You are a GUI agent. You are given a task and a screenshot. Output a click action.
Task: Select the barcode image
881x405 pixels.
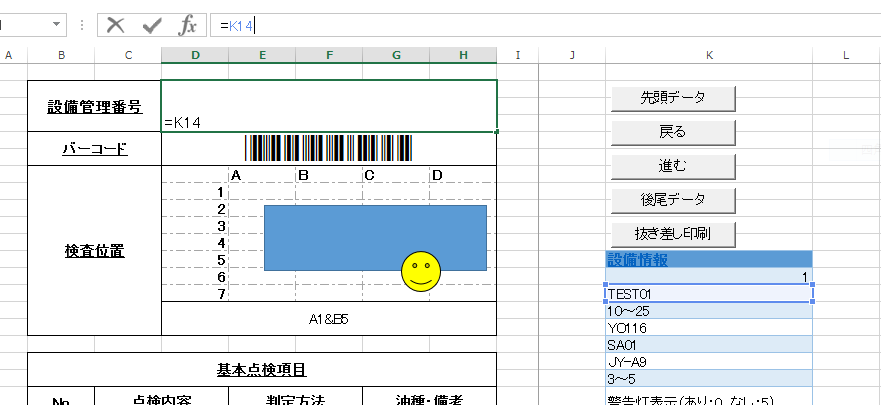[x=328, y=148]
